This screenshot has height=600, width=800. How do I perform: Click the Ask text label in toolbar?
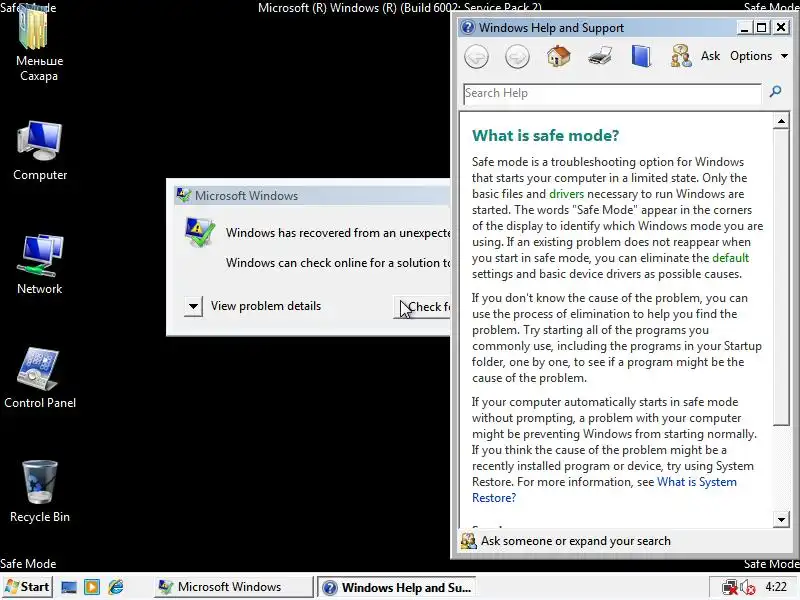[710, 56]
